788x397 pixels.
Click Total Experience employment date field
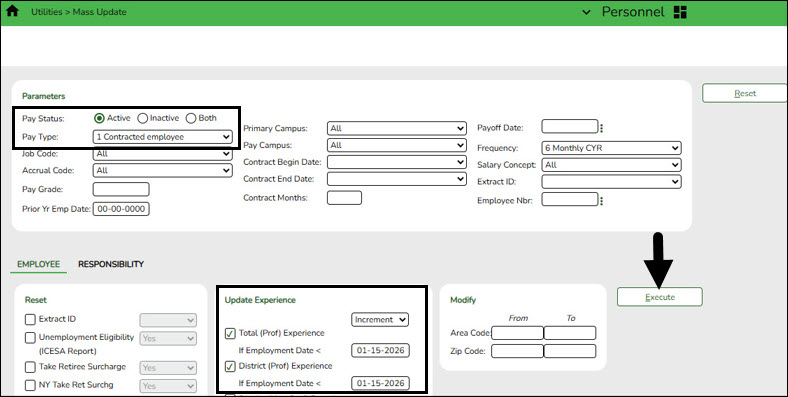[x=380, y=350]
